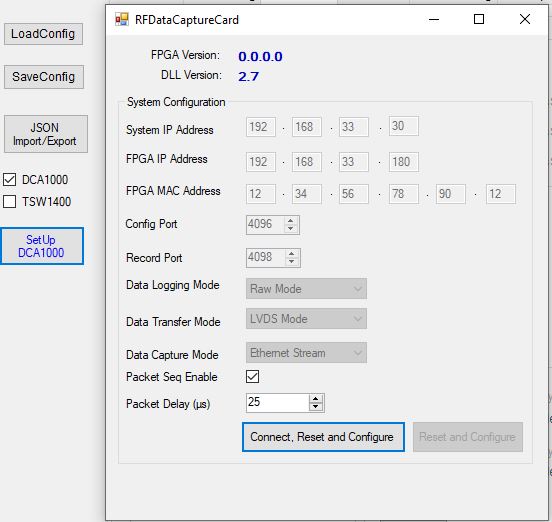Click the LoadConfig button

tap(43, 34)
